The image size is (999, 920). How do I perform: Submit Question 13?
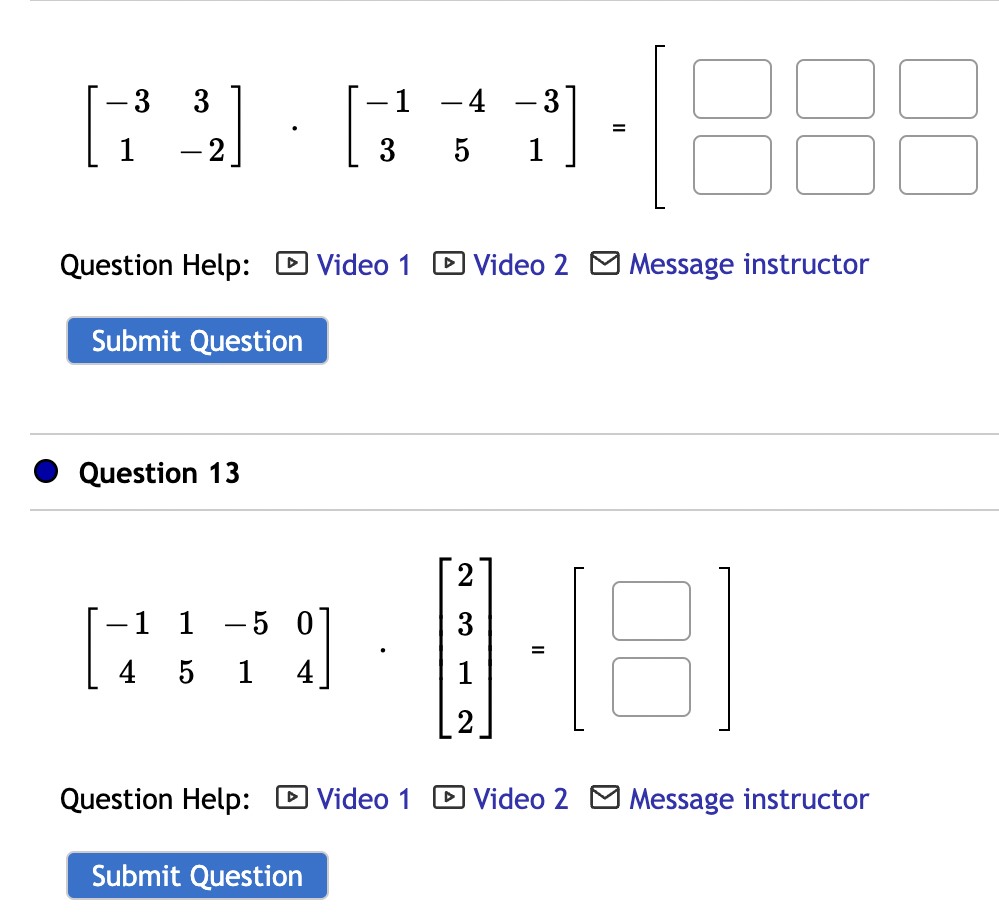pos(196,875)
